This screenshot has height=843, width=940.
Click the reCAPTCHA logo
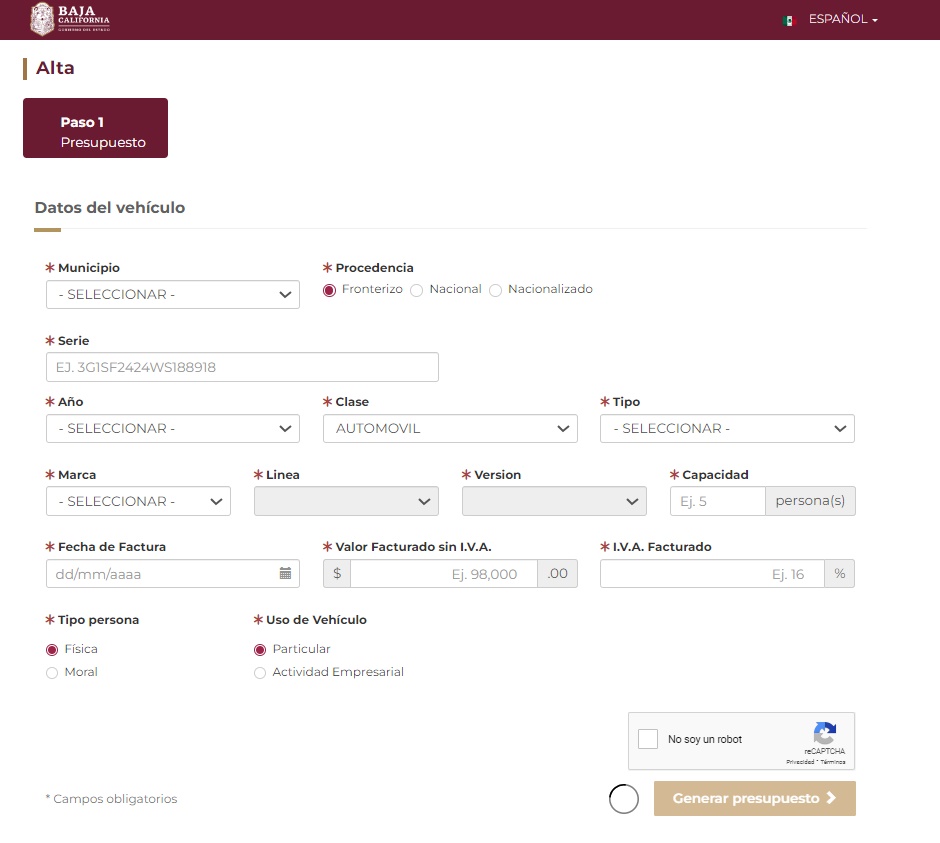point(824,733)
